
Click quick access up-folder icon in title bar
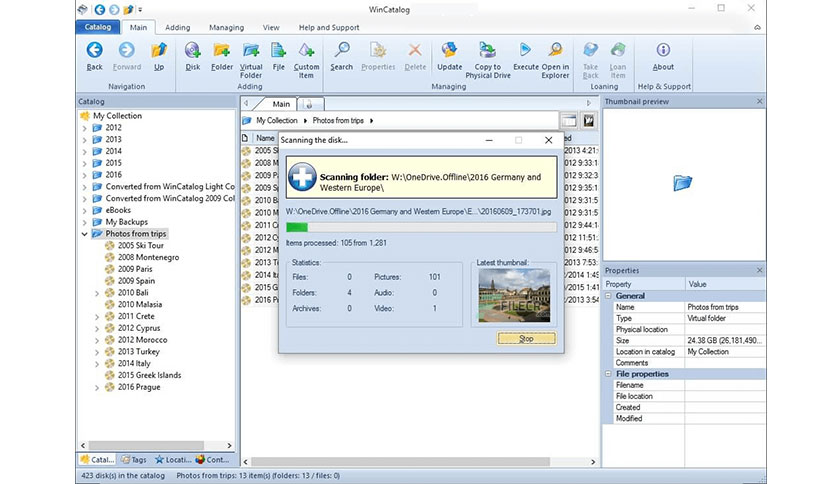point(128,9)
